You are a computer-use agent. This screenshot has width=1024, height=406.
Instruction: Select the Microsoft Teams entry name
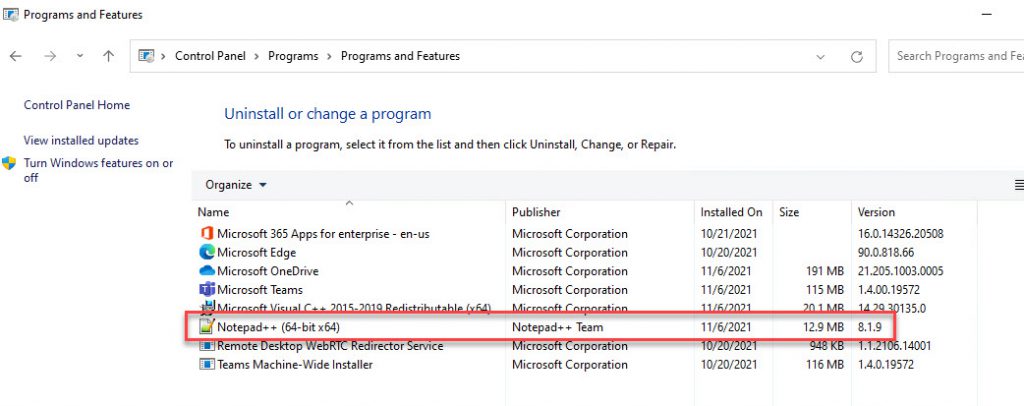(260, 289)
